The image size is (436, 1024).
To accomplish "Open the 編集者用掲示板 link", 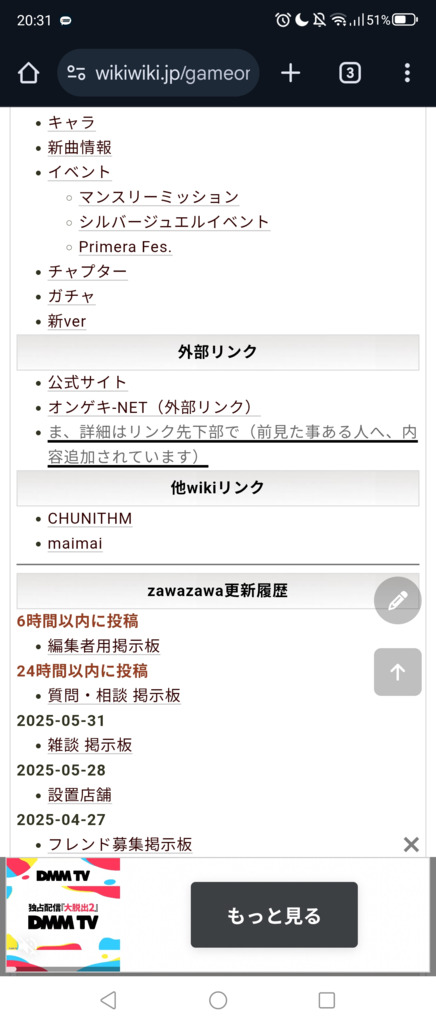I will [x=104, y=646].
